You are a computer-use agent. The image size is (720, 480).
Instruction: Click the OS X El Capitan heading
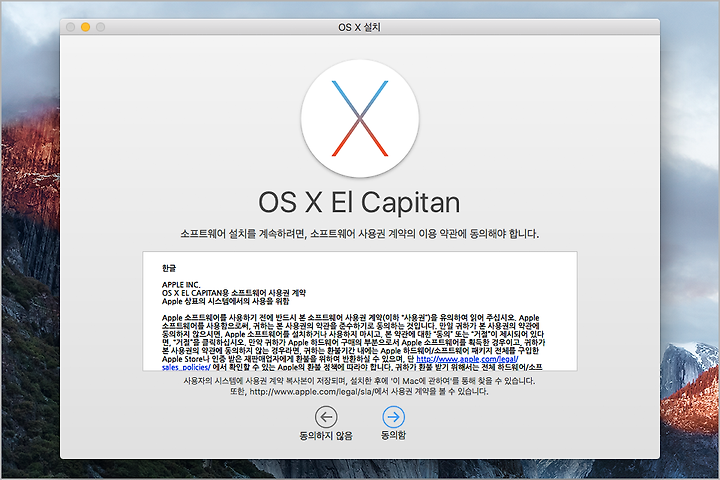pyautogui.click(x=359, y=203)
